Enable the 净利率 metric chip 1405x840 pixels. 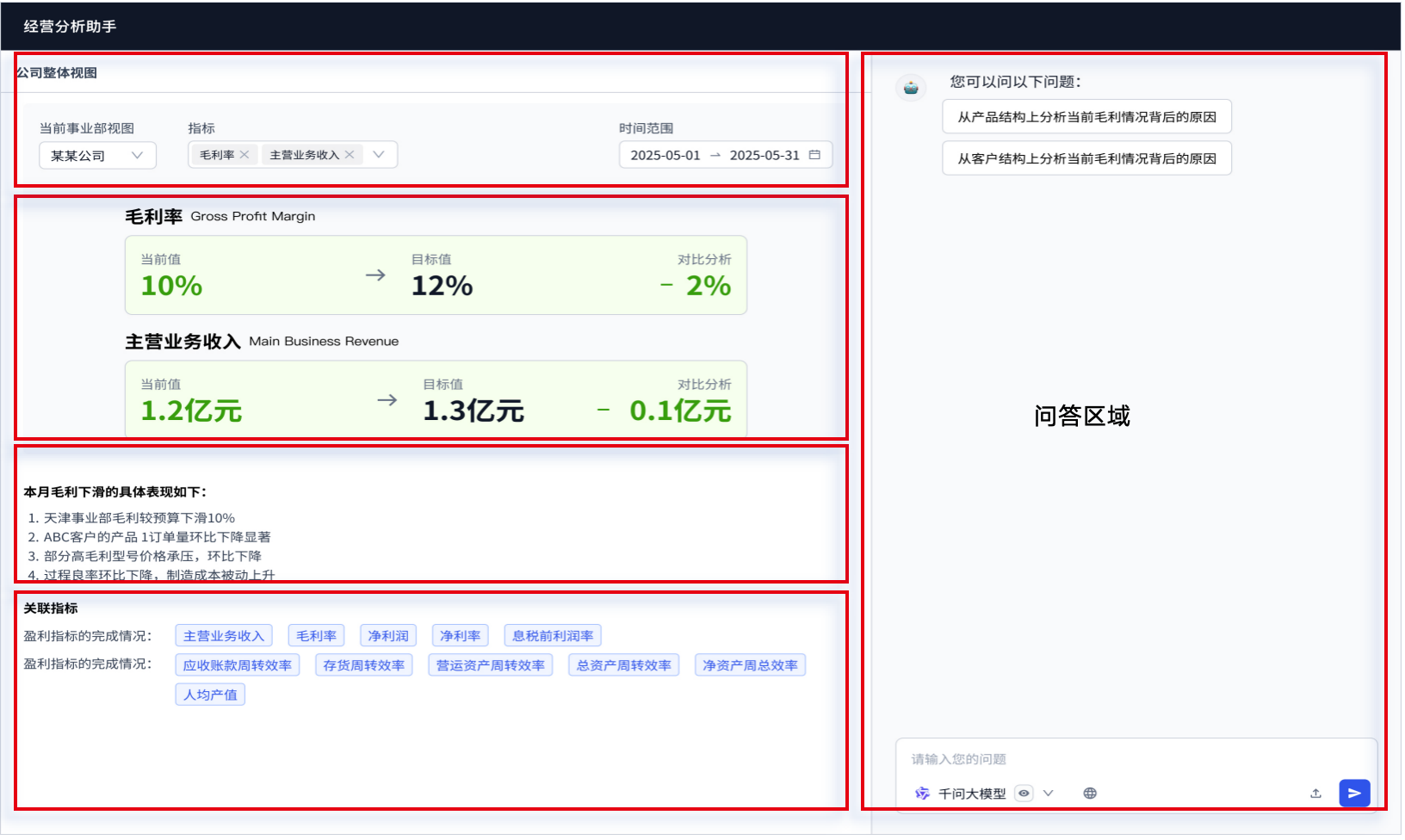460,635
